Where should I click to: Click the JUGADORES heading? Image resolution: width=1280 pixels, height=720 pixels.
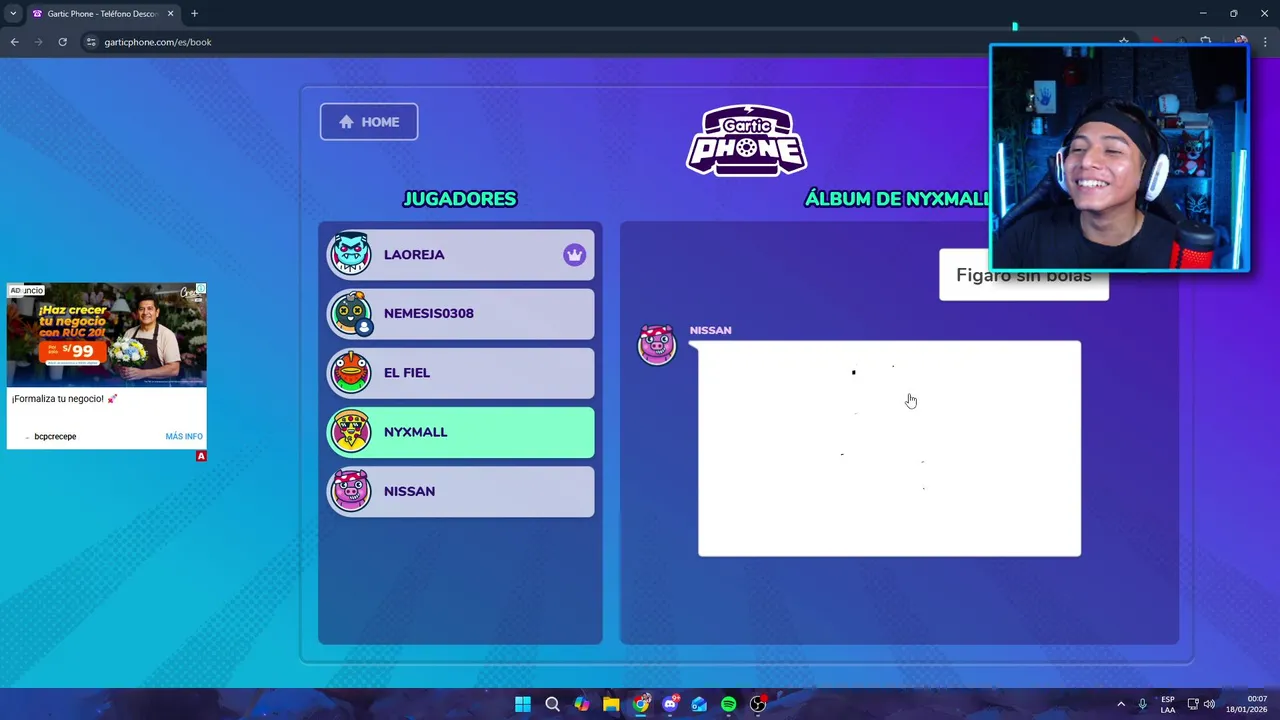460,199
